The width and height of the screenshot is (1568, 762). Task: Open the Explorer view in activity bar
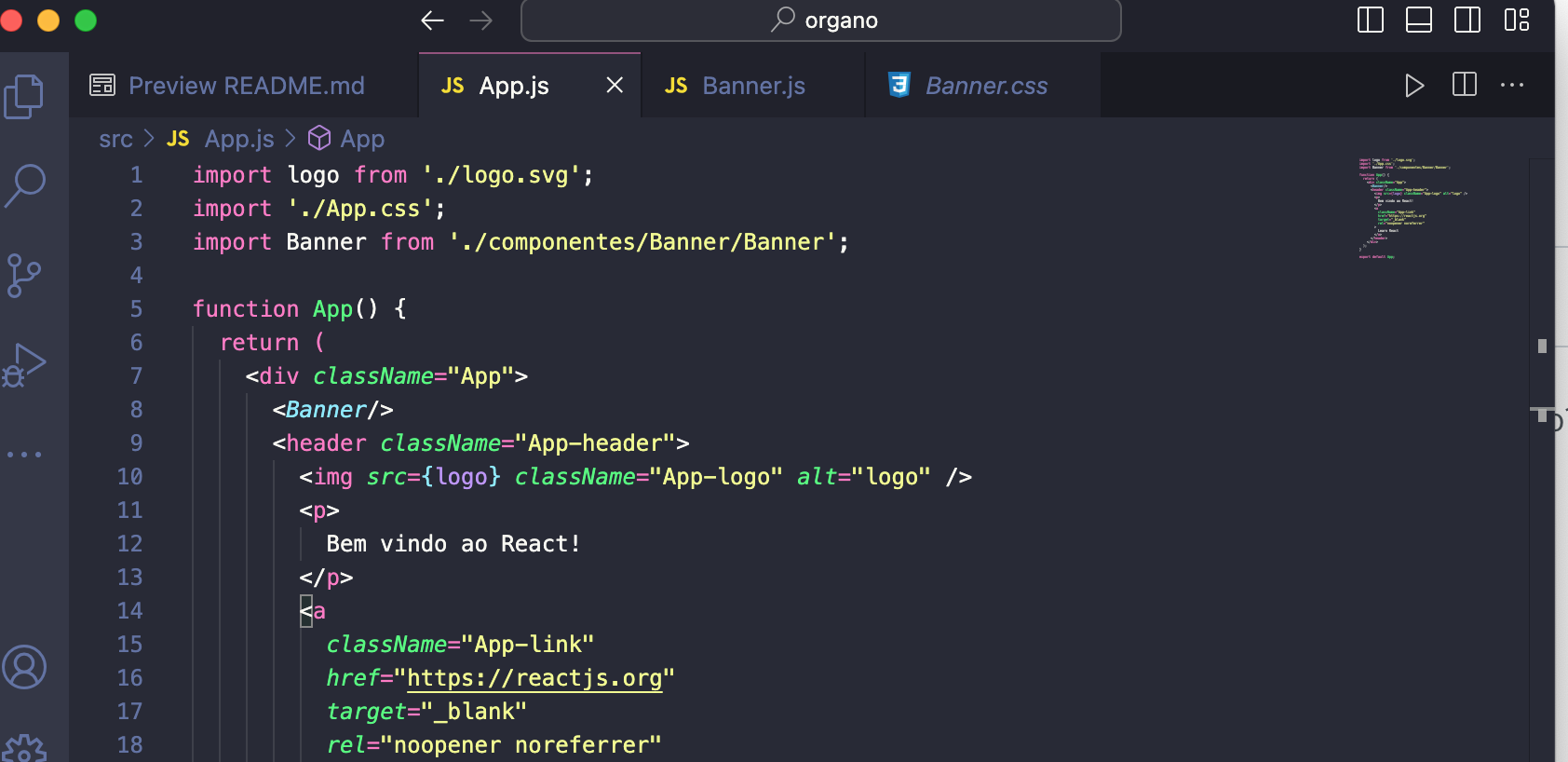pyautogui.click(x=24, y=96)
